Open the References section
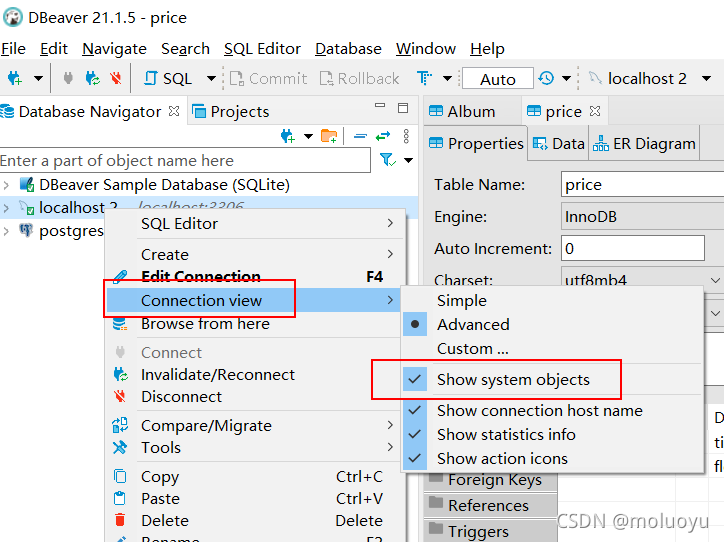 click(x=490, y=506)
